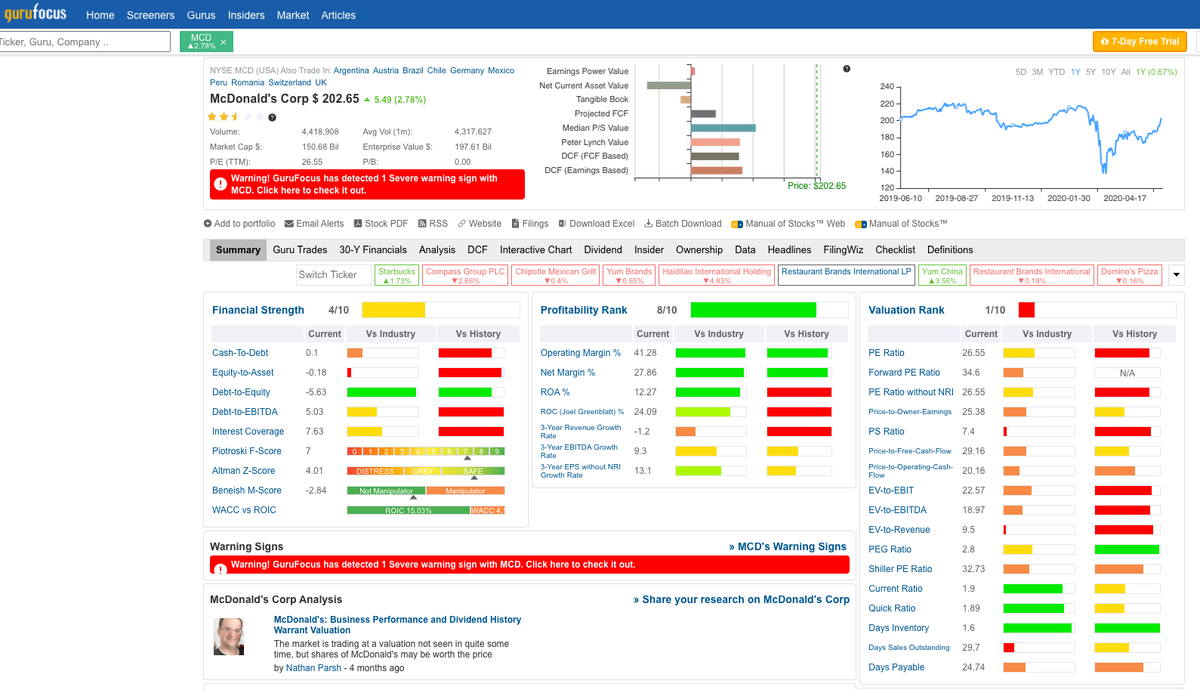Click the Starbucks competitor ticker
Screen dimensions: 1200x690
pos(397,275)
